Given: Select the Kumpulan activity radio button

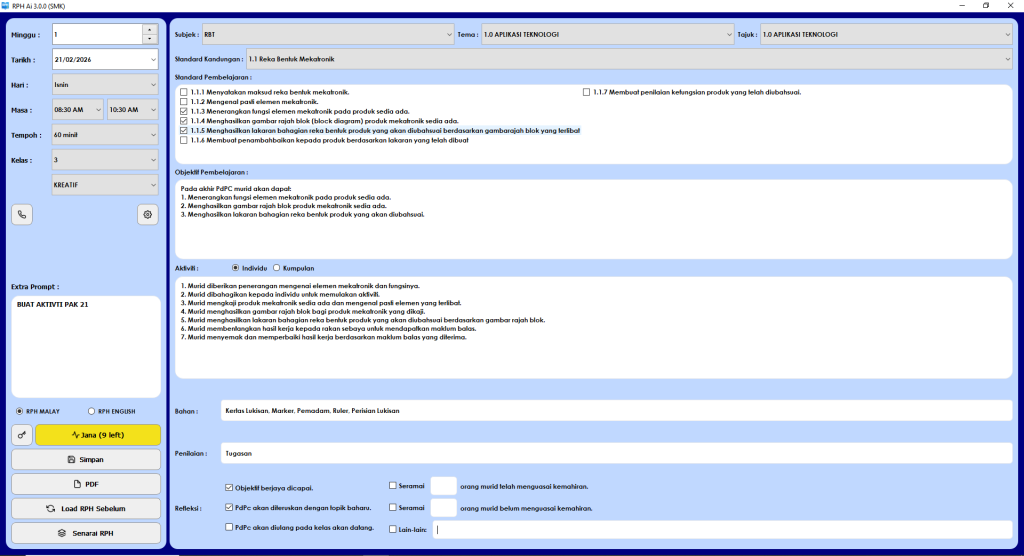Looking at the screenshot, I should click(x=277, y=268).
